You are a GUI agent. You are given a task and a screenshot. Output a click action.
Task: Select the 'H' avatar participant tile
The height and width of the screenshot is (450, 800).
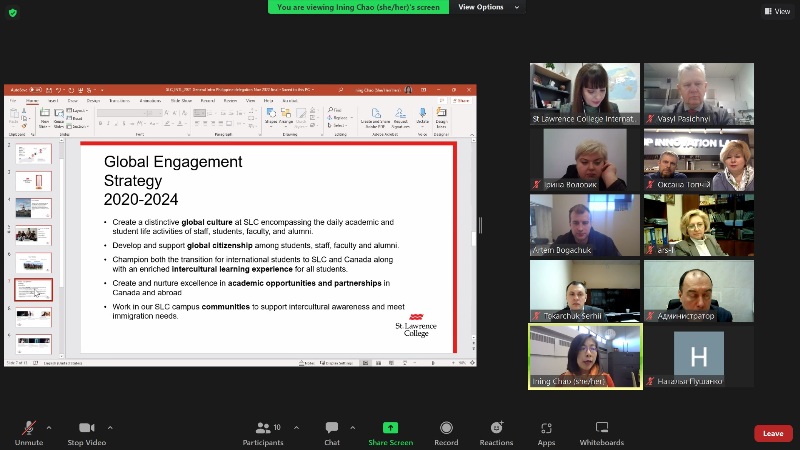(698, 356)
